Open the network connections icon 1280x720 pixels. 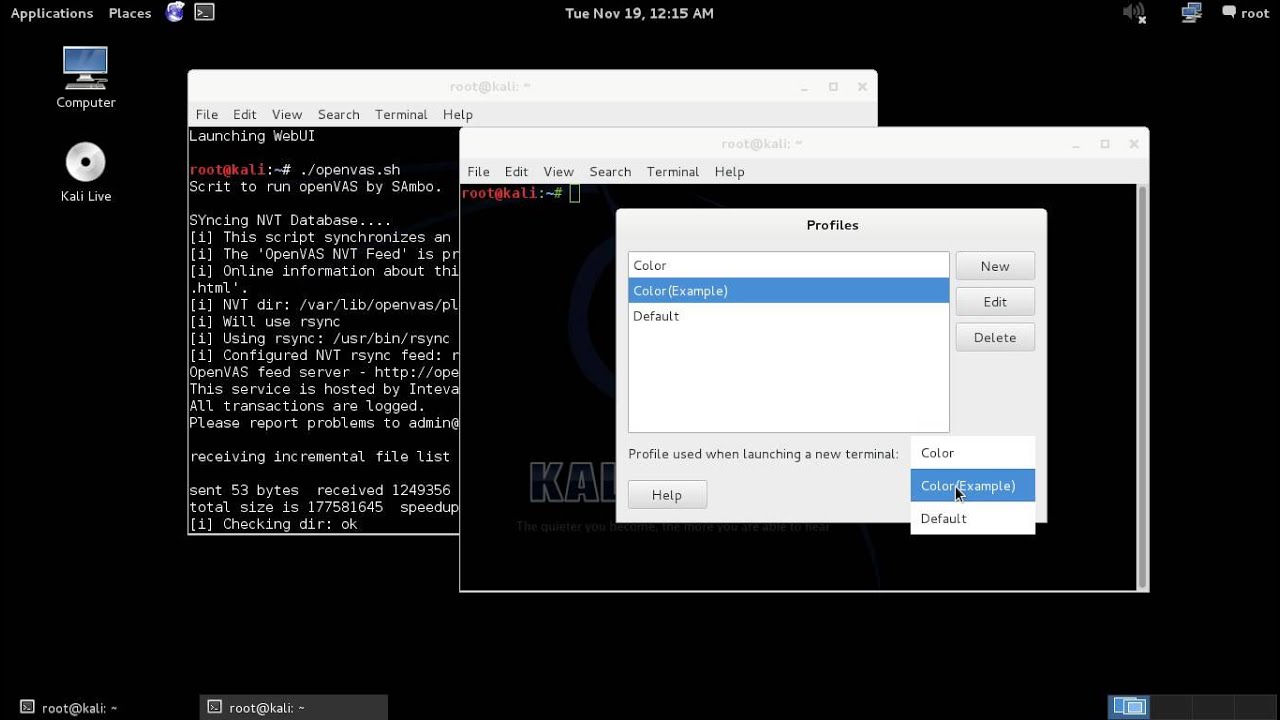tap(1191, 13)
